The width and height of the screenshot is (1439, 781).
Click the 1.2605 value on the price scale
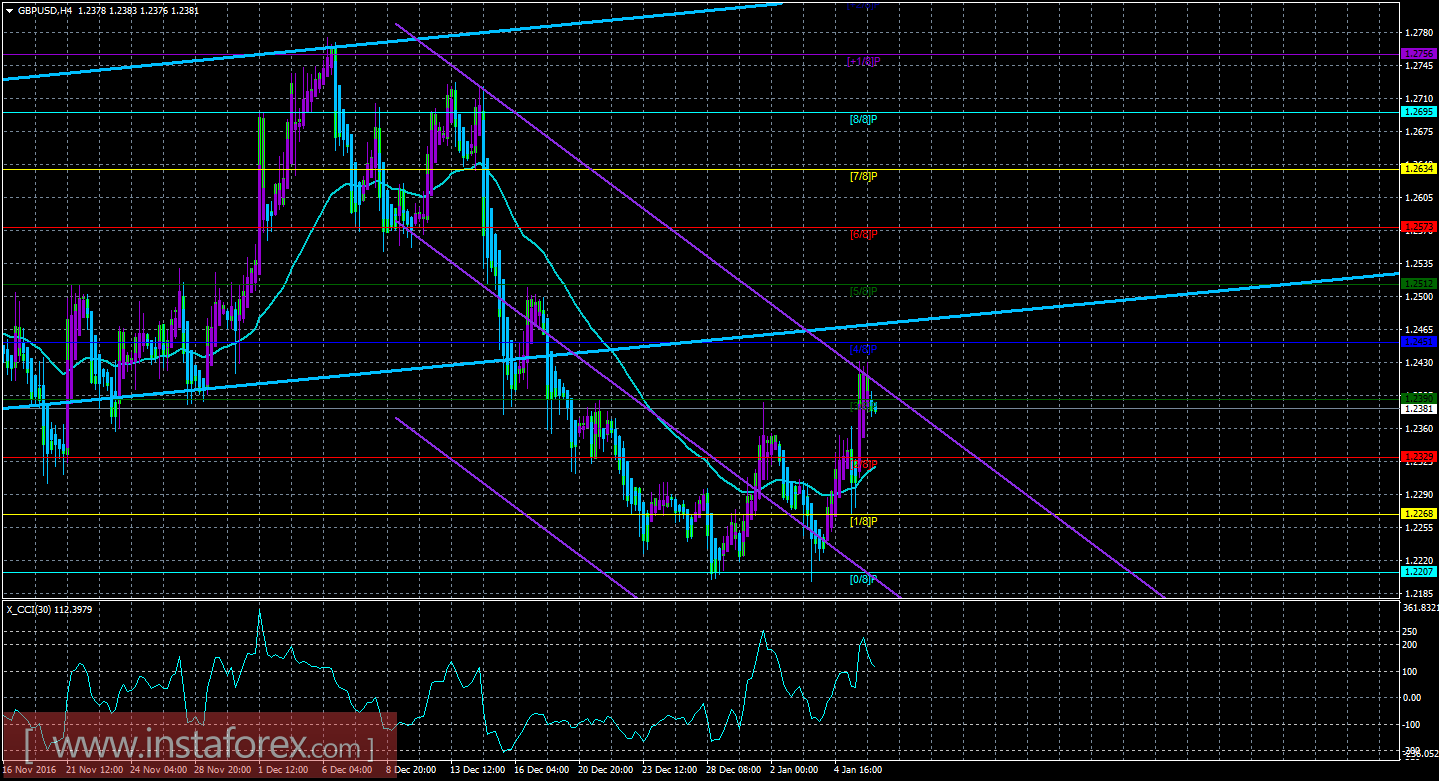point(1420,198)
